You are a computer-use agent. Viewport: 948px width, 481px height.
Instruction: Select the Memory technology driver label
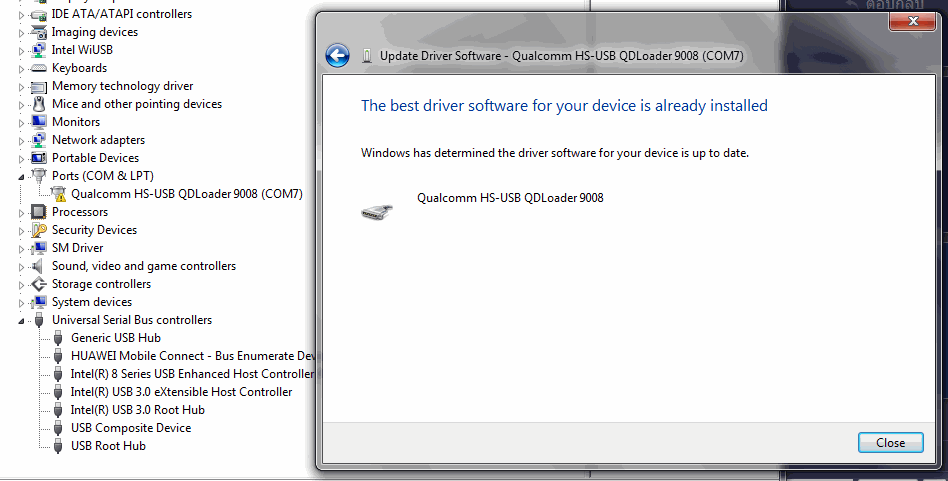coord(123,86)
